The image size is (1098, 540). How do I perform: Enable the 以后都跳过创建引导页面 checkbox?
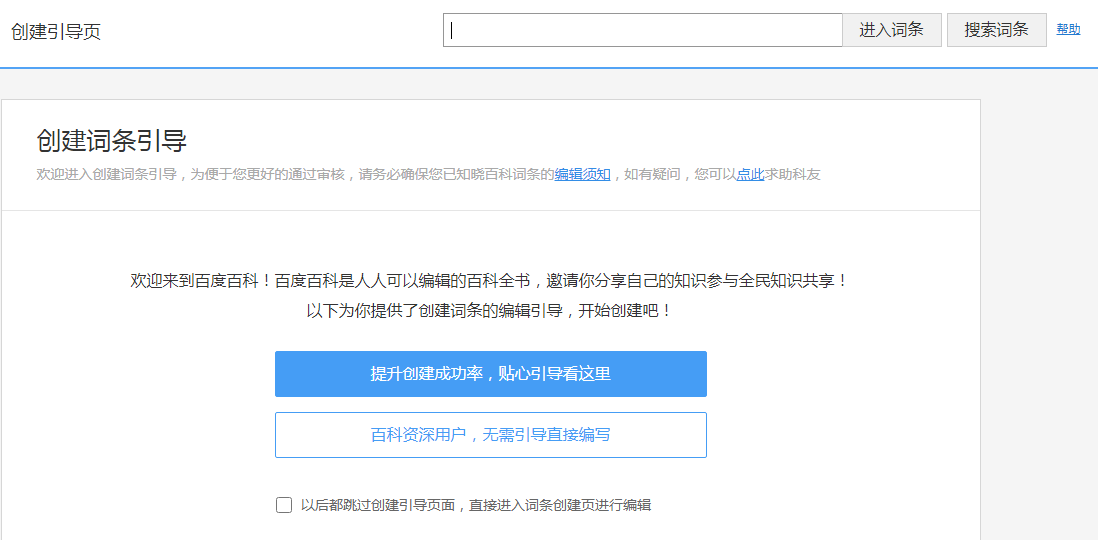point(284,505)
